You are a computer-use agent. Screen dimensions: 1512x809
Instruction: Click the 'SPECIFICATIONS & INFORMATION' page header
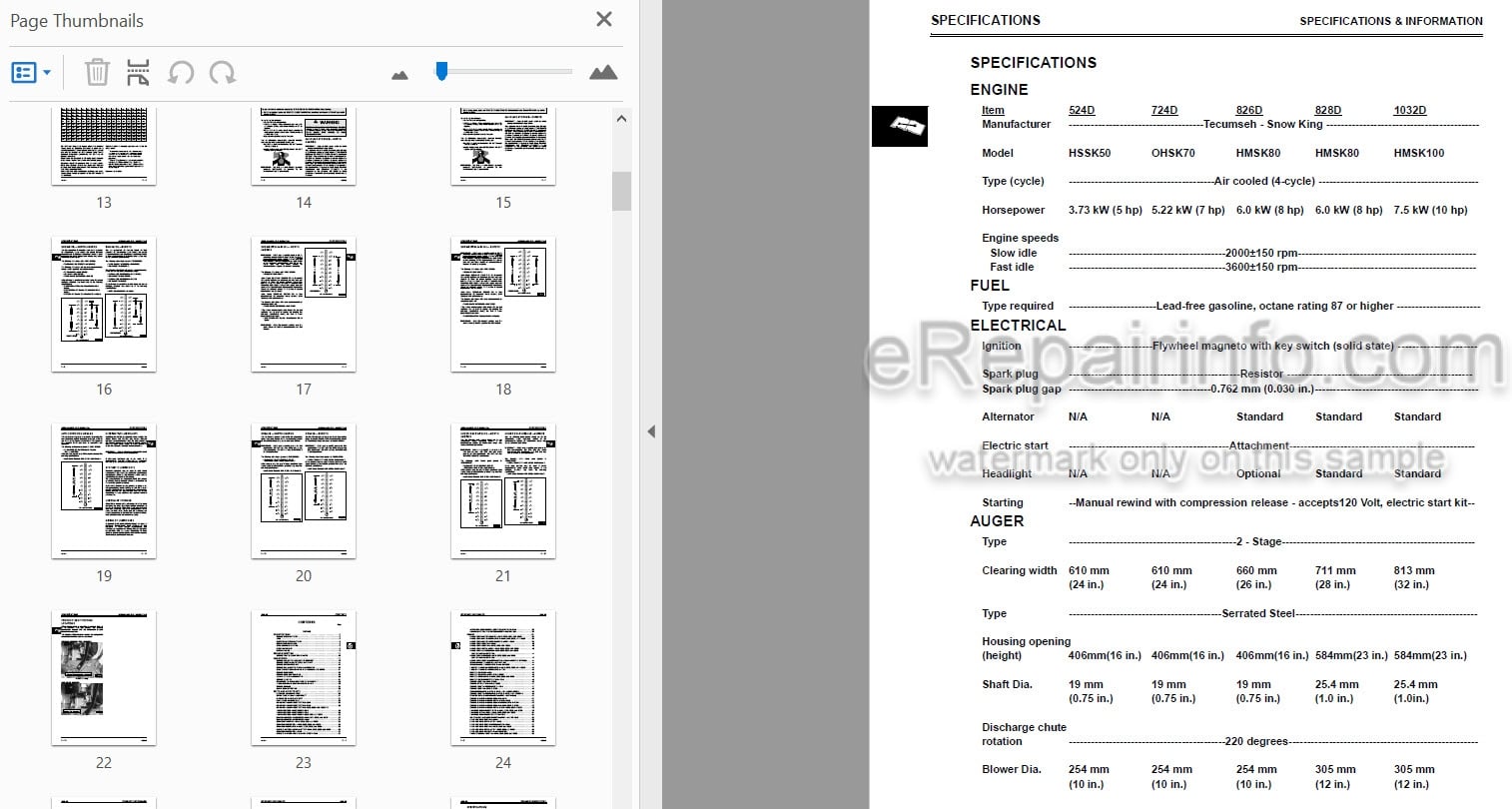[1391, 21]
